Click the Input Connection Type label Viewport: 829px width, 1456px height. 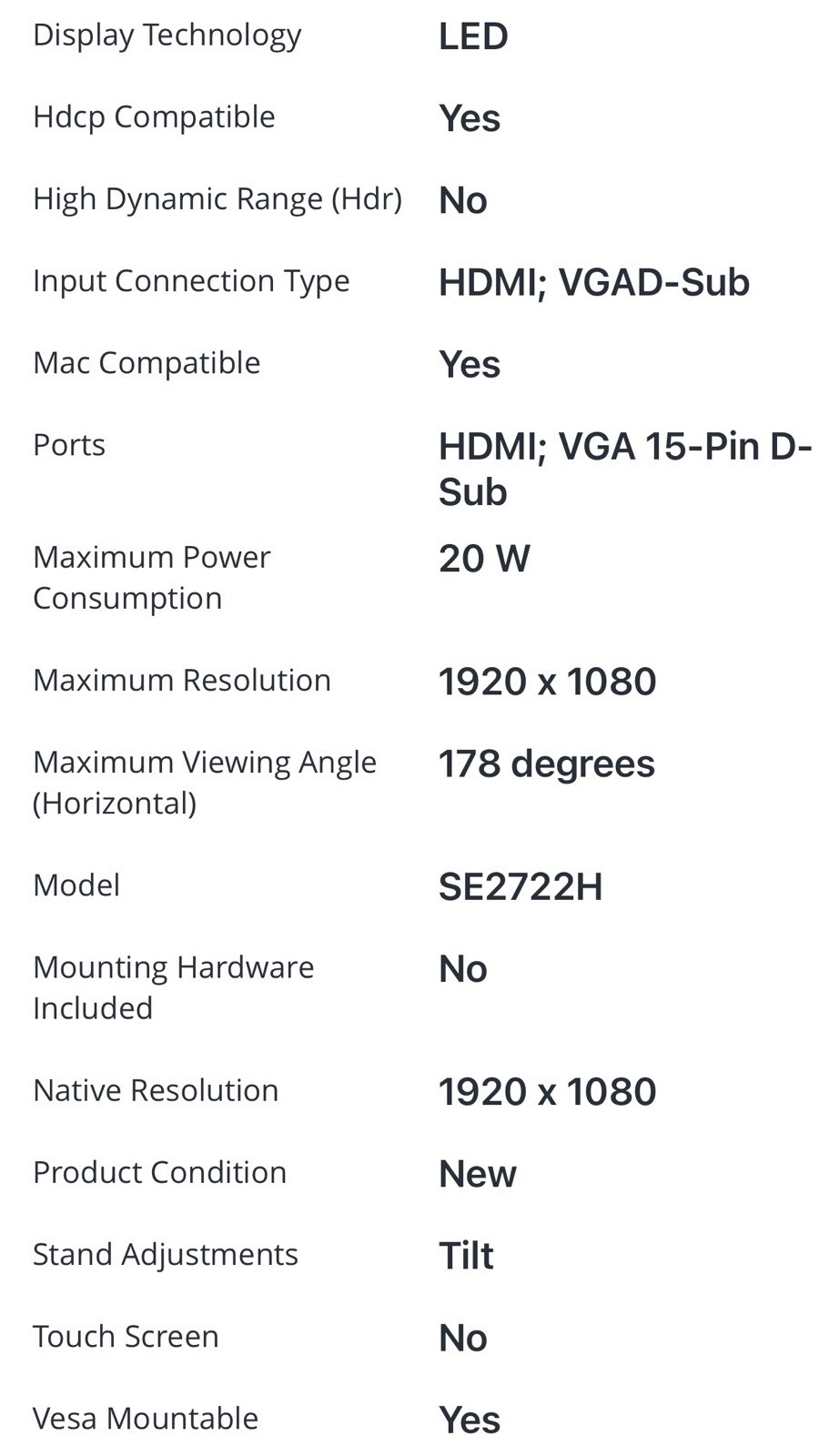click(191, 281)
